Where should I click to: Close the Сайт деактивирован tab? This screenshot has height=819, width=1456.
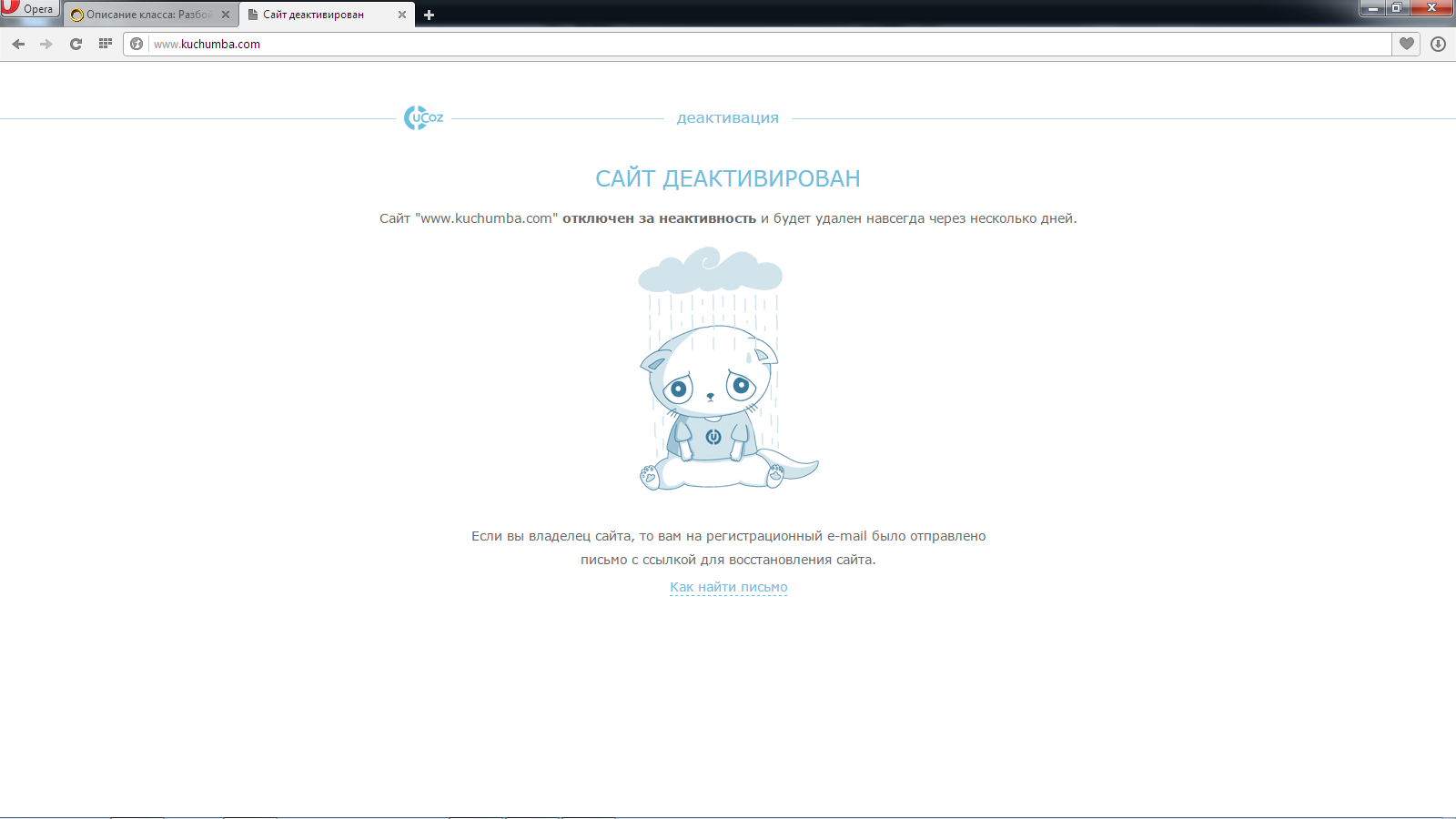click(x=402, y=15)
